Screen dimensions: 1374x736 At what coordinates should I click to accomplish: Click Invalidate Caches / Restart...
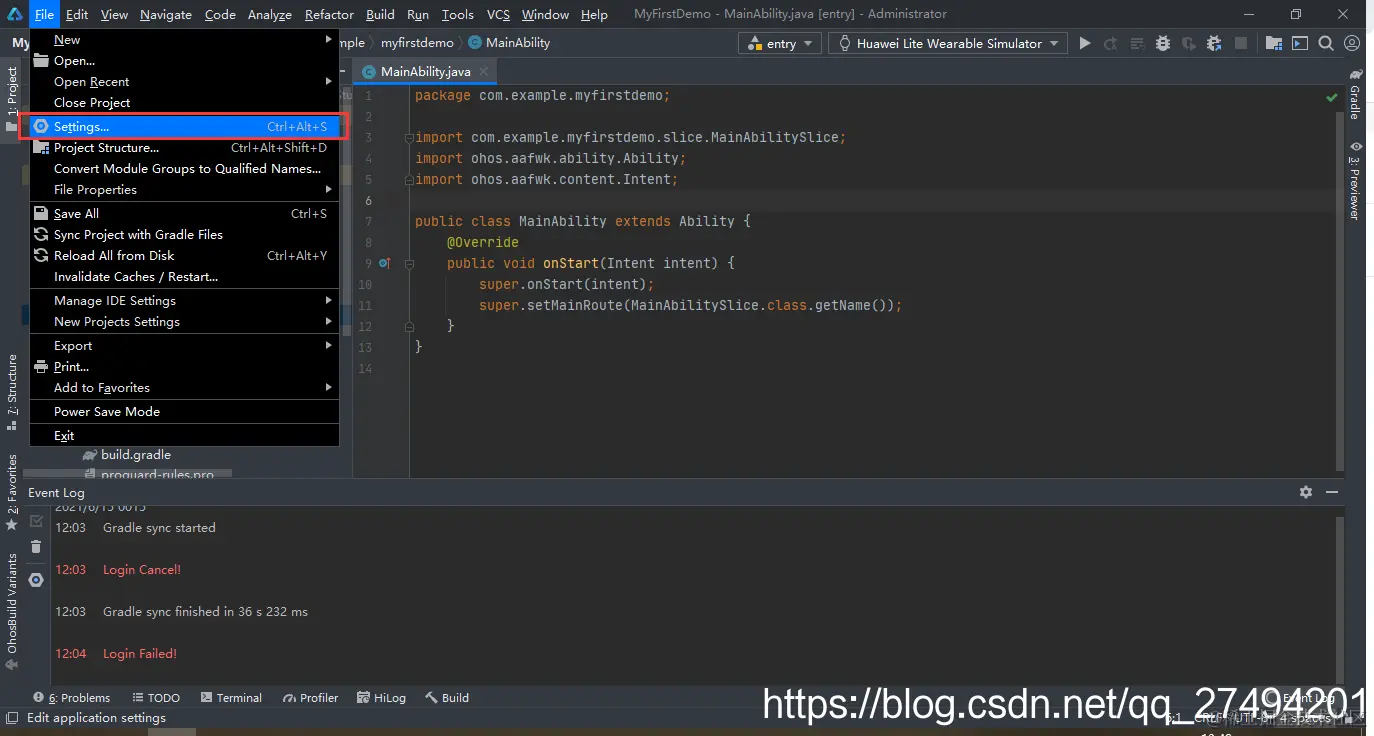[x=184, y=276]
